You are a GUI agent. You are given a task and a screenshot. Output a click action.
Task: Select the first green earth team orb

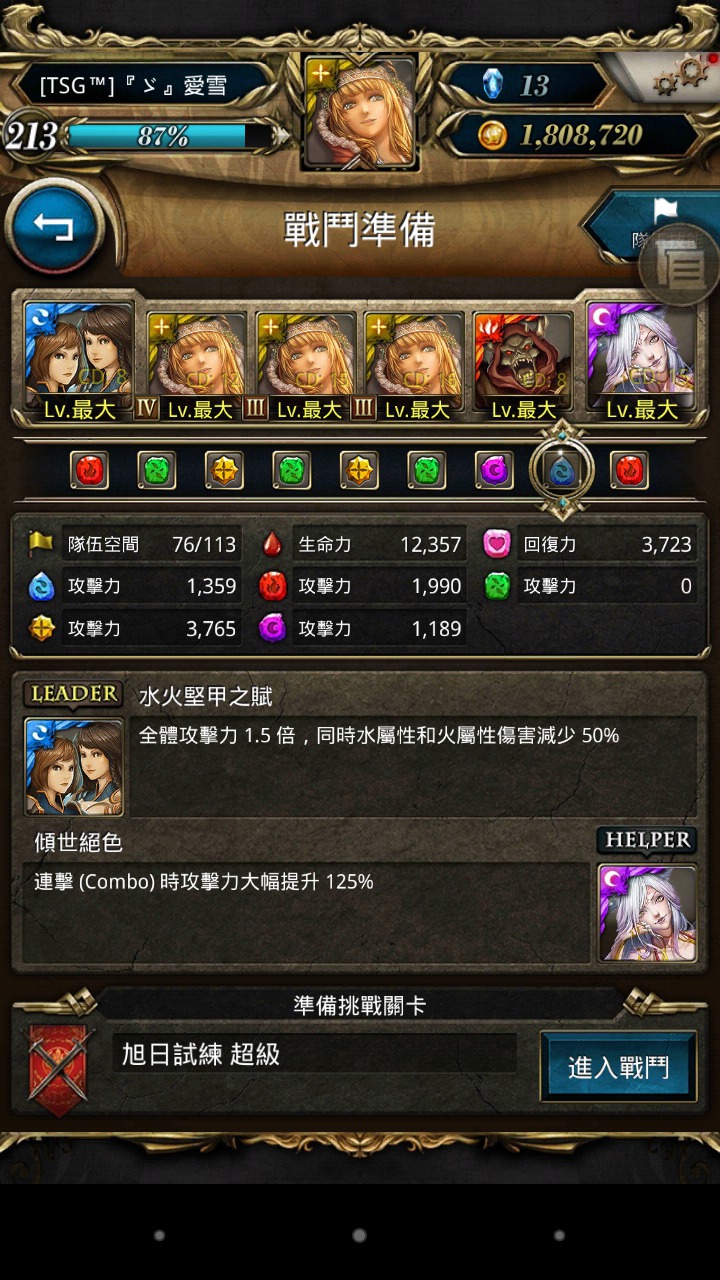pyautogui.click(x=157, y=469)
